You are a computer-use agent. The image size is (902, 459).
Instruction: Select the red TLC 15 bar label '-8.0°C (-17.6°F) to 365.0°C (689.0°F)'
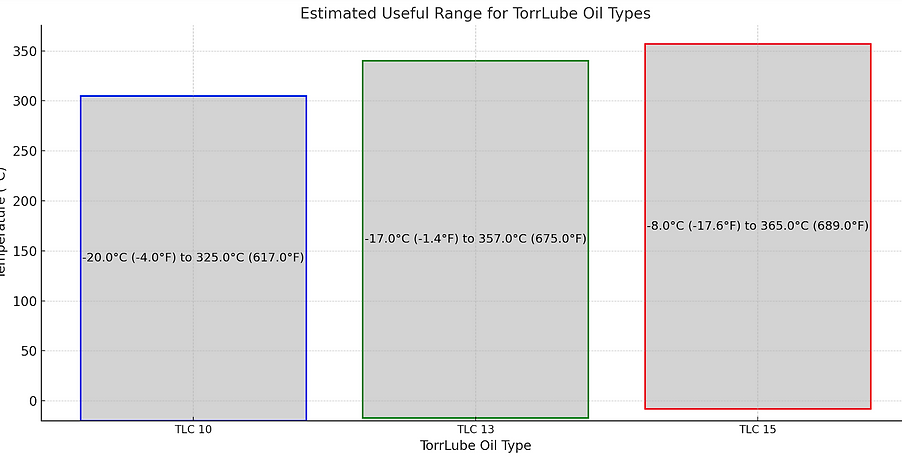coord(757,225)
